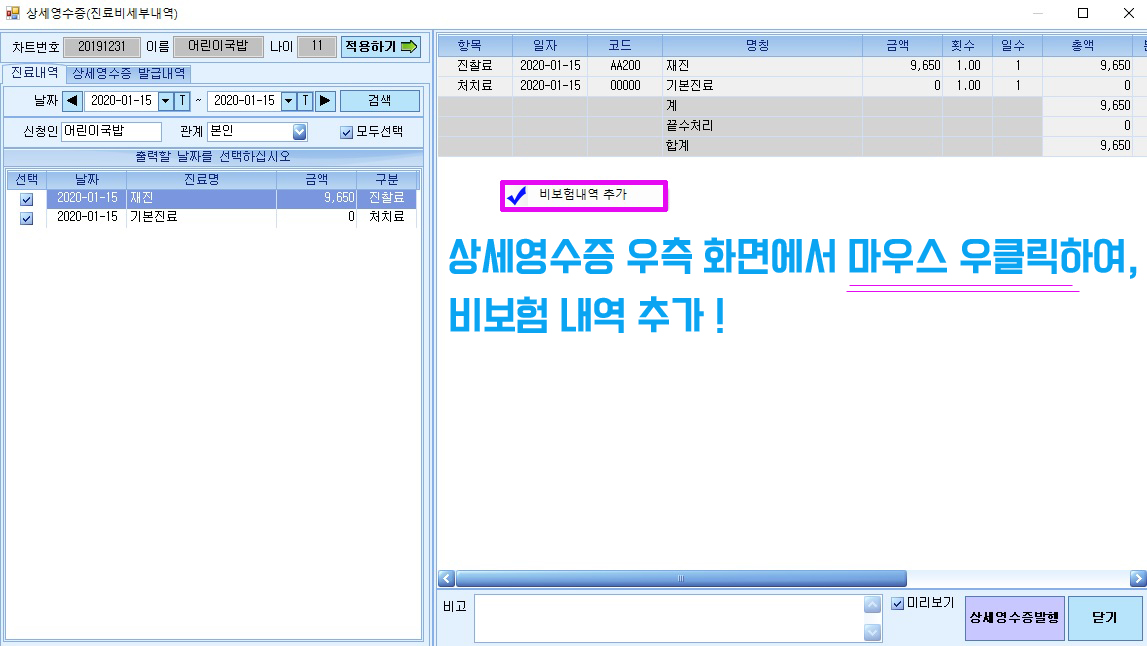Click the application icon in the title bar
The image size is (1147, 646).
[x=12, y=13]
